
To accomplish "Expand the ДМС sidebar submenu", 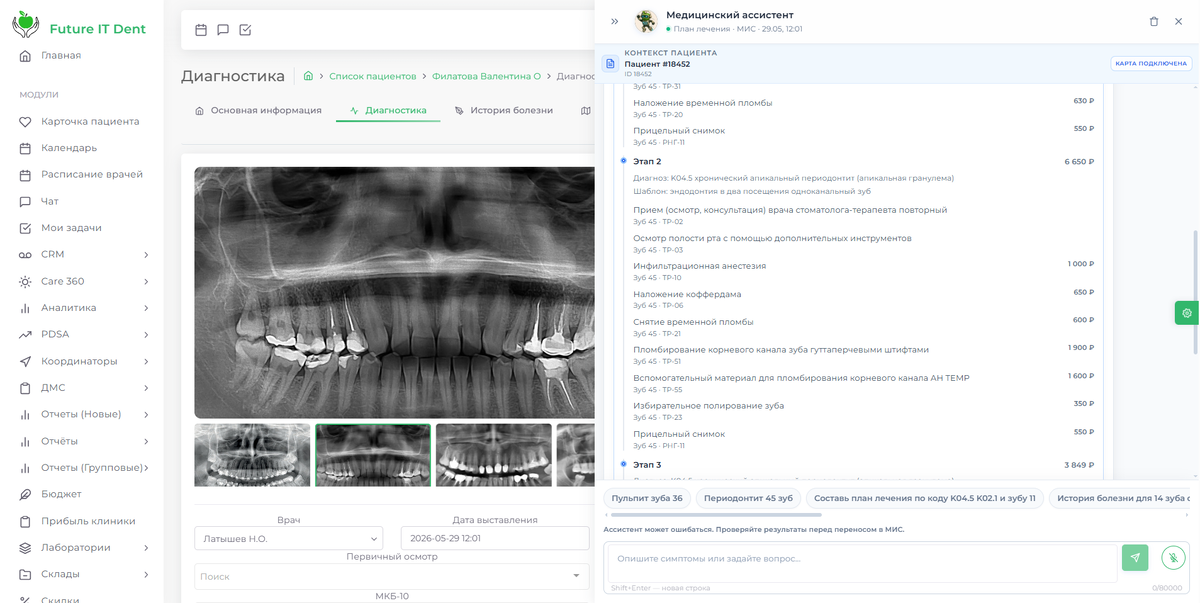I will coord(82,388).
